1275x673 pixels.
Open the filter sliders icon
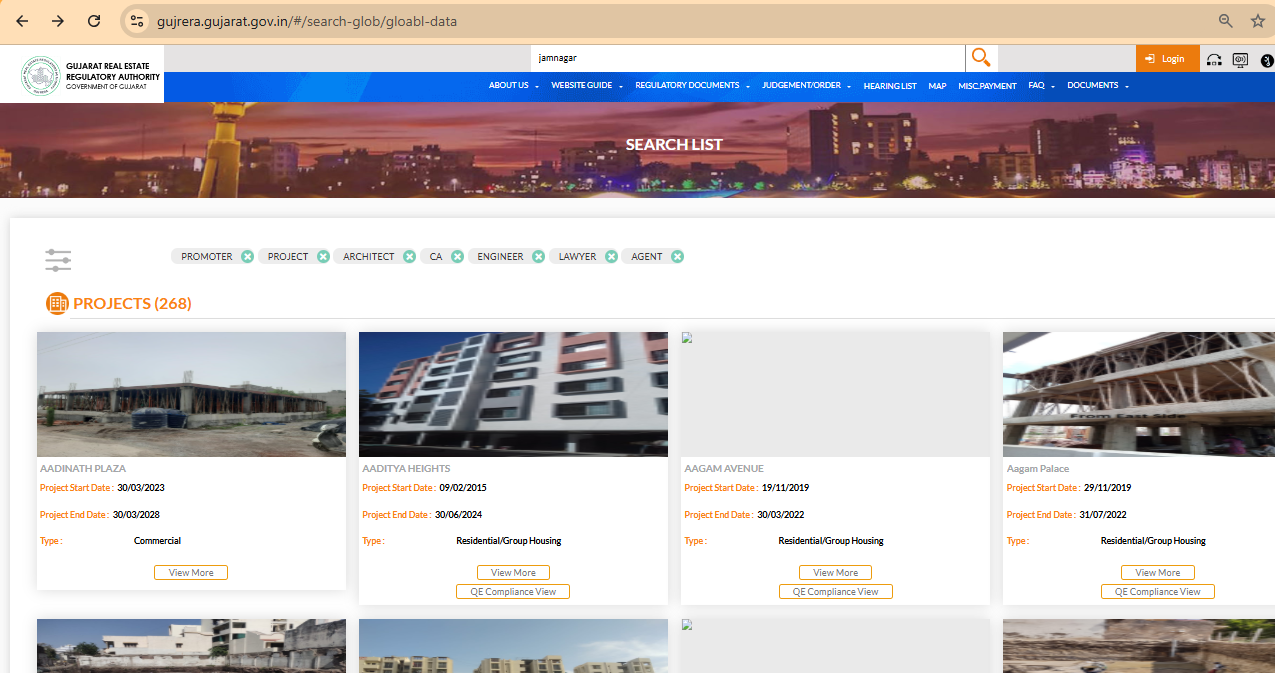pos(58,260)
